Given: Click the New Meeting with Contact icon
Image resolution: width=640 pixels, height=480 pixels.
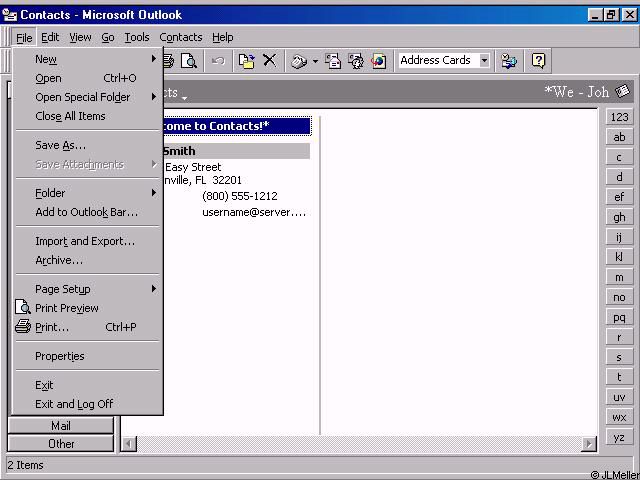Looking at the screenshot, I should click(x=356, y=61).
